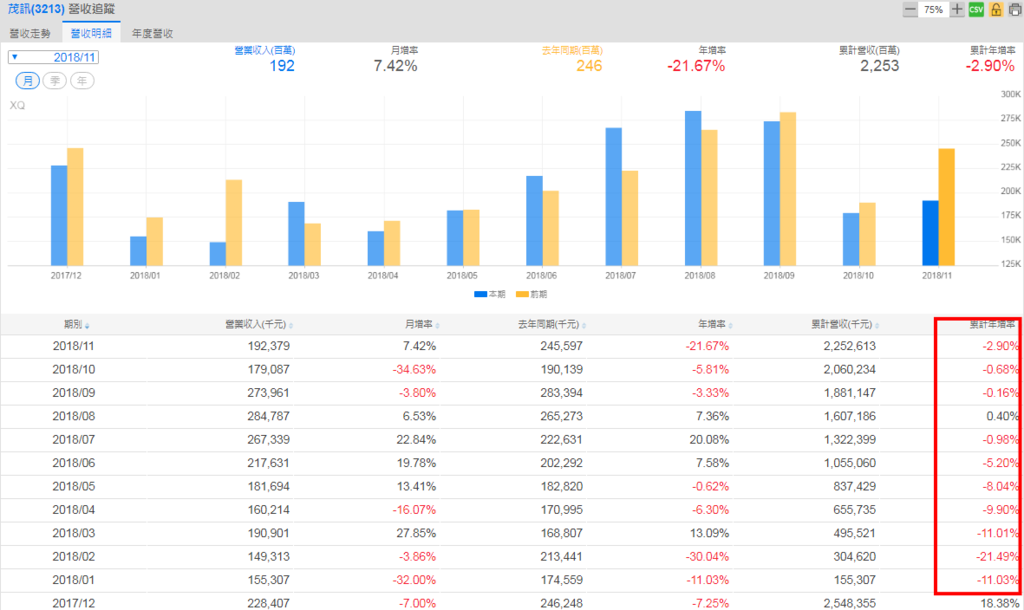Click cumulative revenue cell 495,521
Image resolution: width=1024 pixels, height=610 pixels.
click(854, 534)
